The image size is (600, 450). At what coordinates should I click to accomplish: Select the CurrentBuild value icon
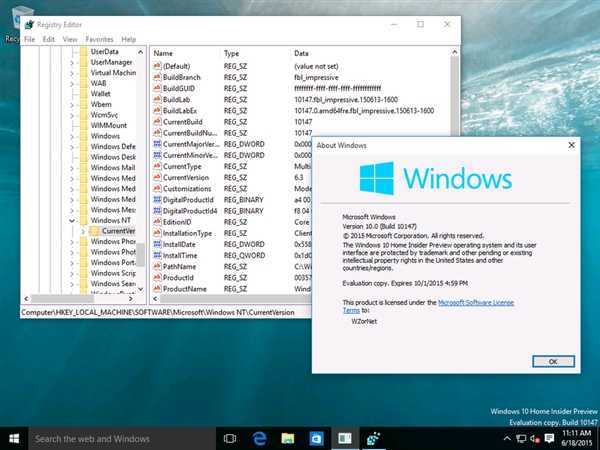click(157, 122)
